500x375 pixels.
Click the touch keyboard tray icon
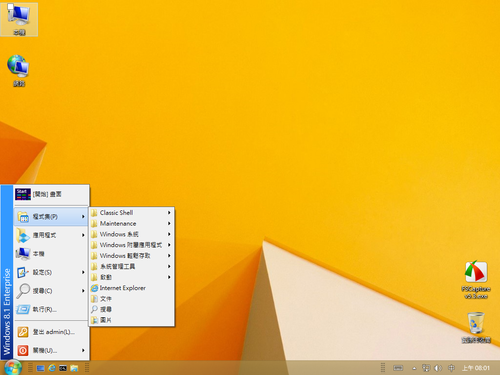click(398, 368)
